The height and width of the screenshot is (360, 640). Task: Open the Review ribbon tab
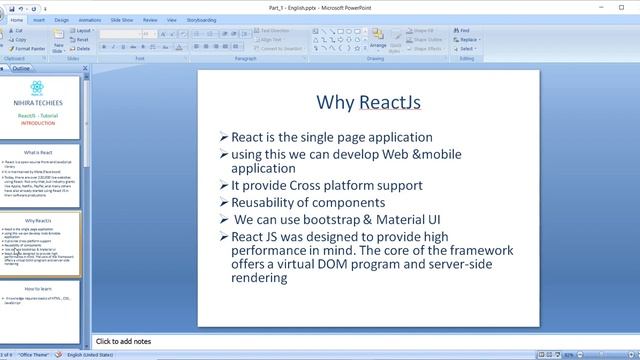click(150, 20)
